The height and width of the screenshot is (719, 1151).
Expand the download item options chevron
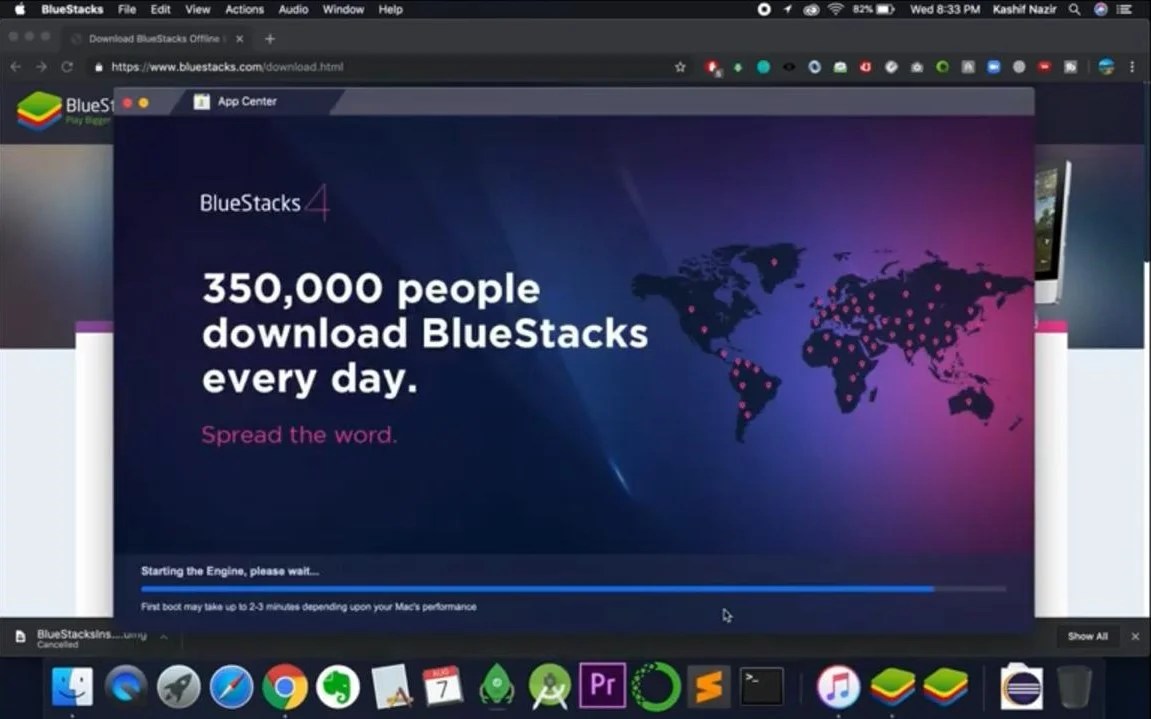[x=164, y=636]
